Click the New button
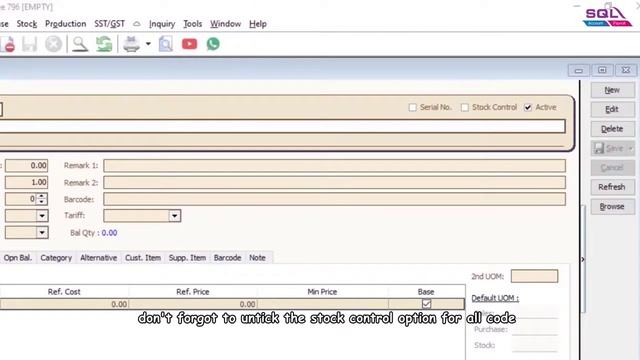640x360 pixels. [612, 90]
